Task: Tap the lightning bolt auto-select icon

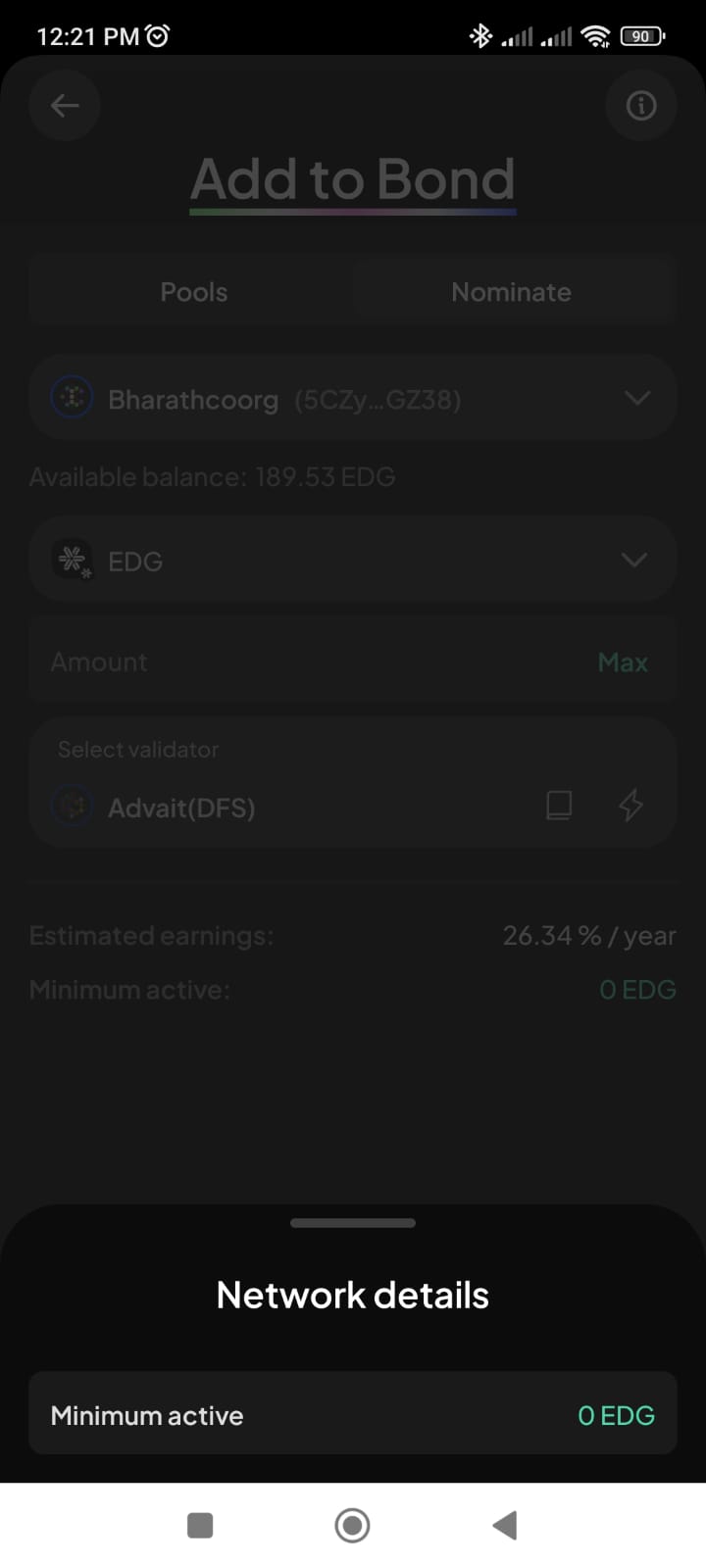Action: pos(630,806)
